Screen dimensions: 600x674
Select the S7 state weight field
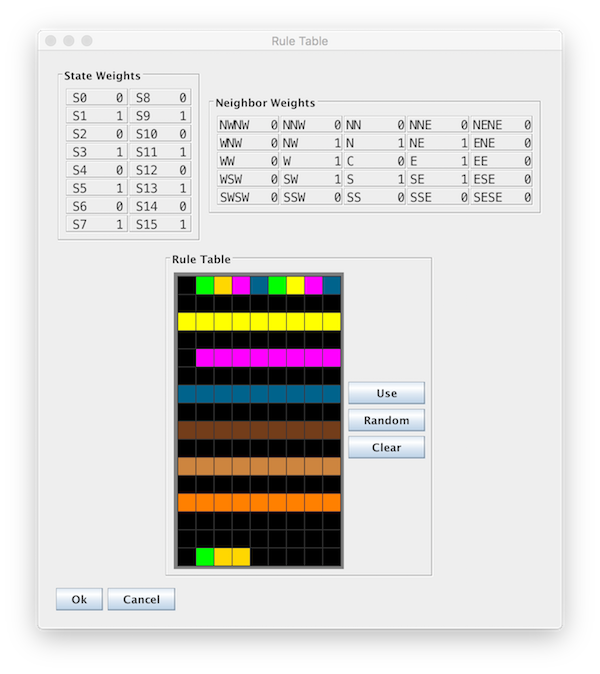[x=97, y=224]
